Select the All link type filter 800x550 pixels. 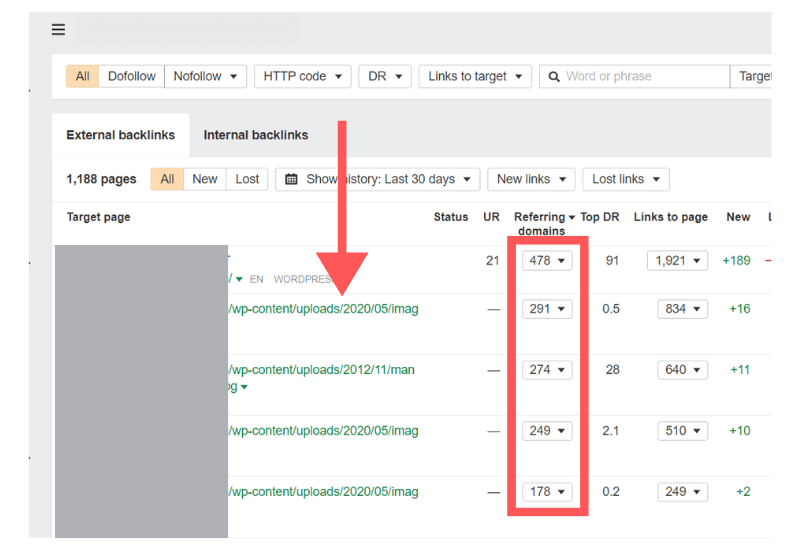[x=82, y=76]
